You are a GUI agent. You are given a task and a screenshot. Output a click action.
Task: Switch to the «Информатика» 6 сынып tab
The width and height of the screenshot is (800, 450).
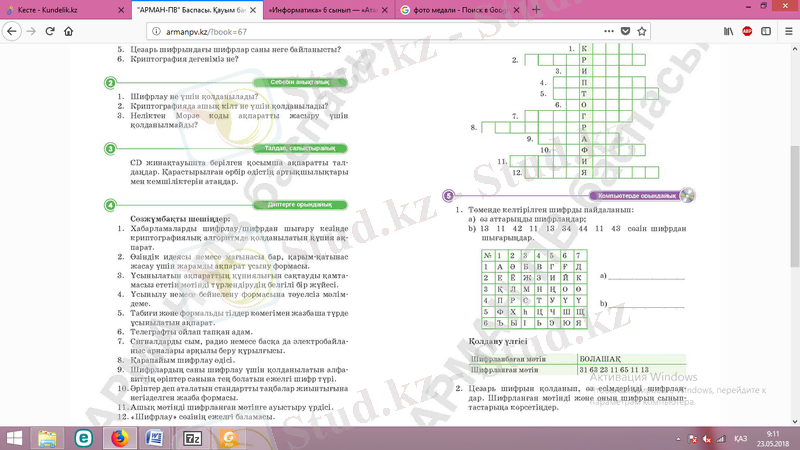coord(320,9)
